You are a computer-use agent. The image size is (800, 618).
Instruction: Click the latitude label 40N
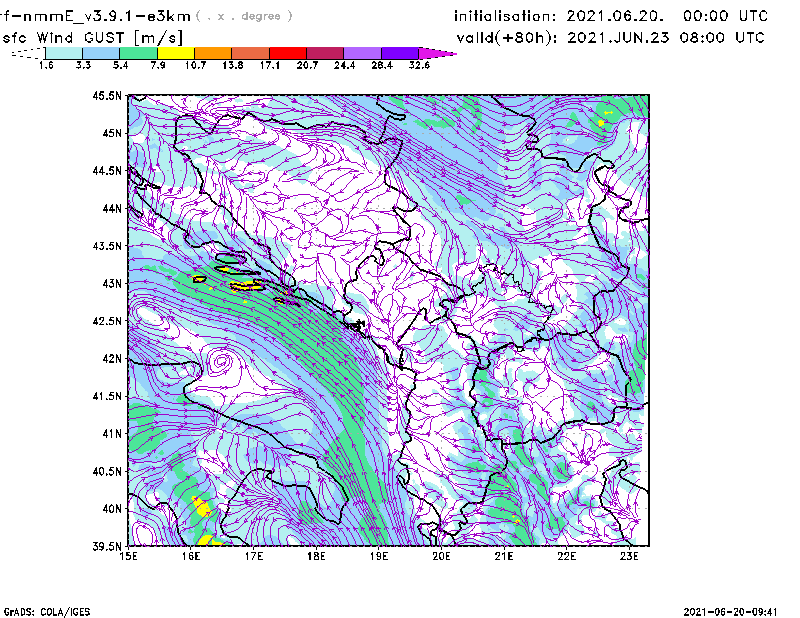[112, 509]
